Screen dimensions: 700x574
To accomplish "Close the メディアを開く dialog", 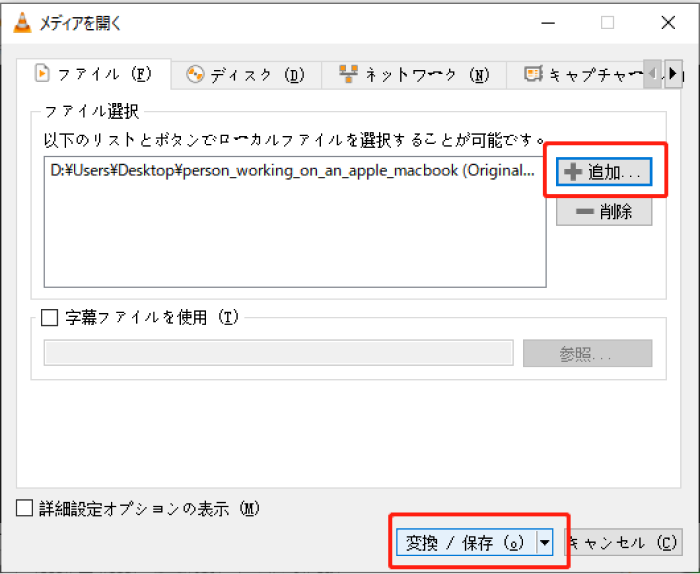I will [x=668, y=23].
